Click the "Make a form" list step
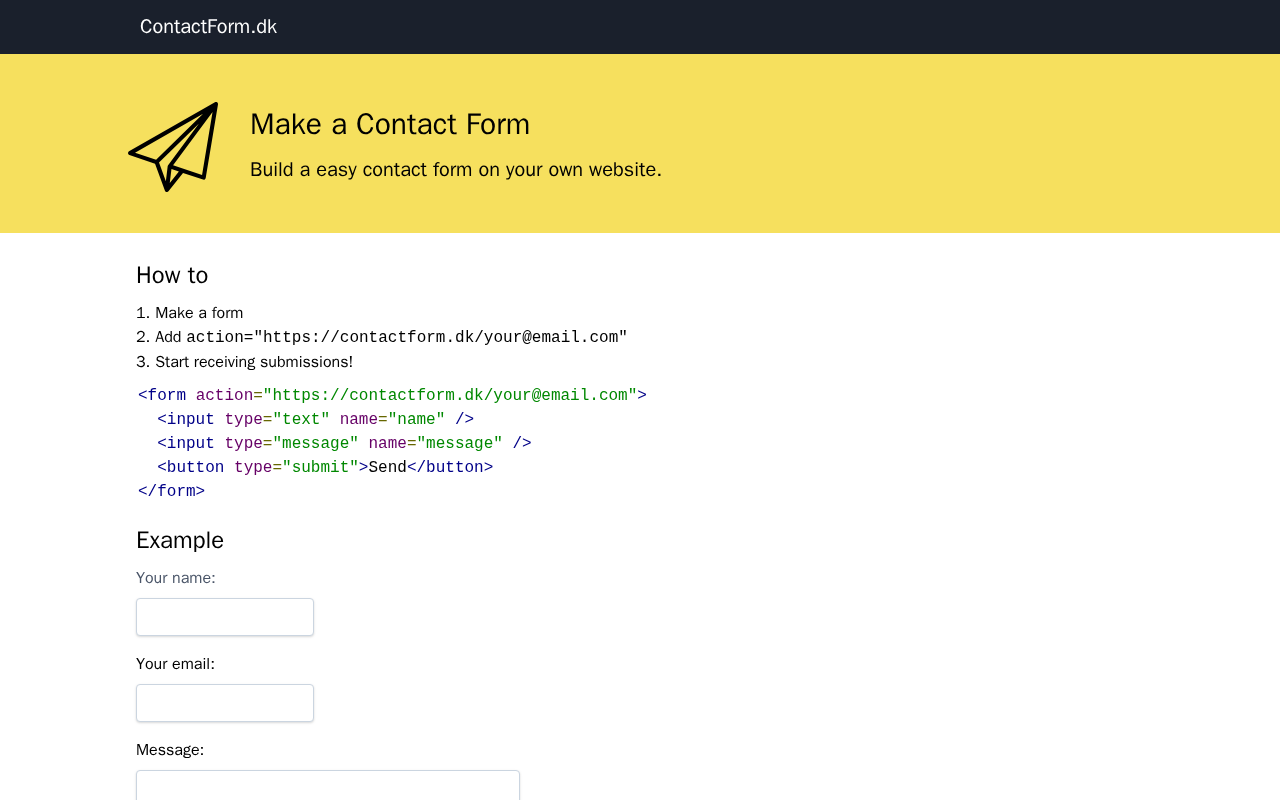 pyautogui.click(x=199, y=313)
